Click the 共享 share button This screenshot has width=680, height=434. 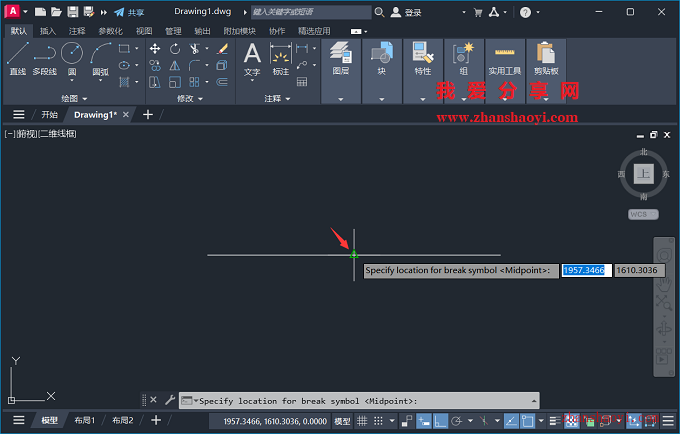129,12
